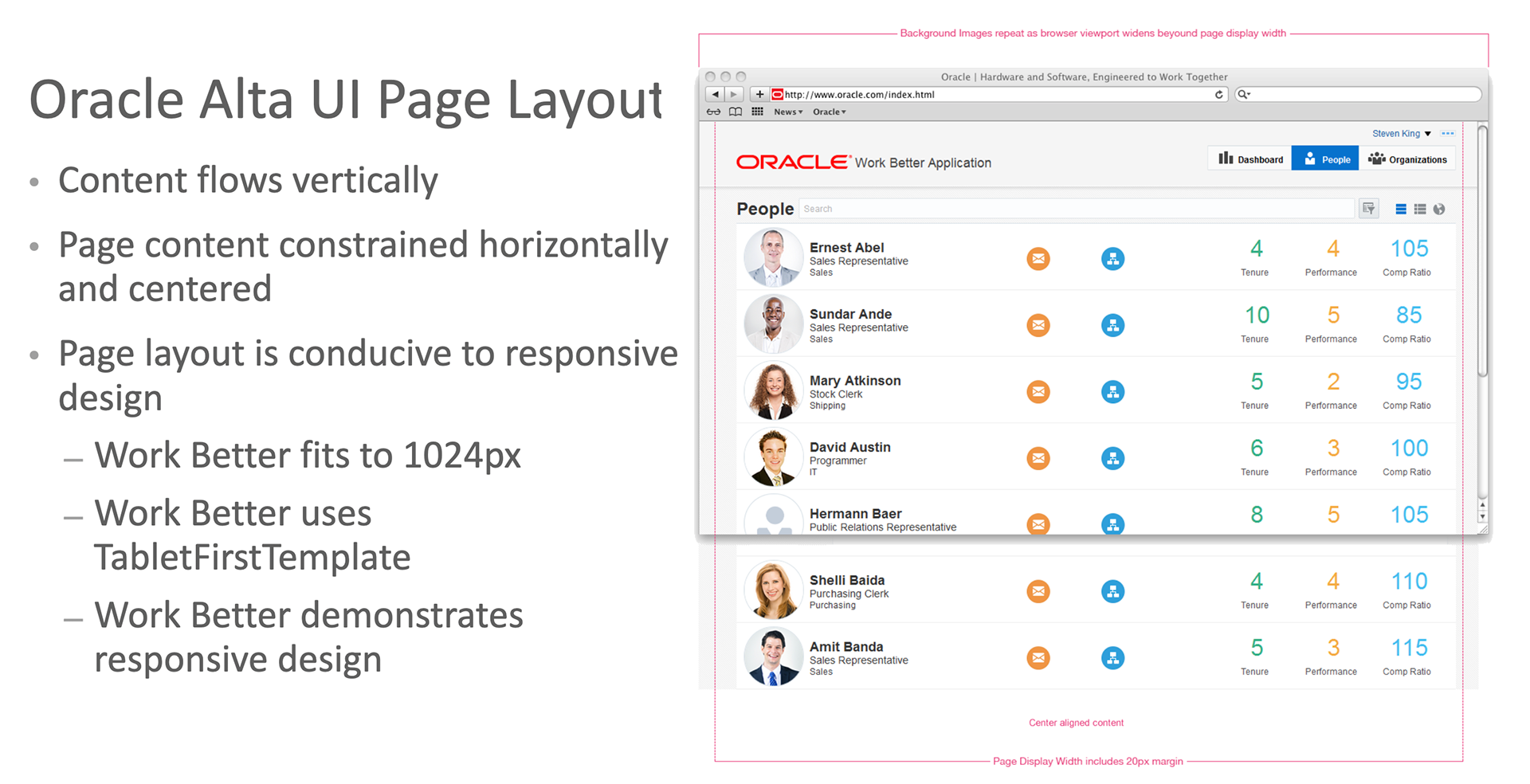The width and height of the screenshot is (1530, 784).
Task: View Ernest Abel's org chart
Action: click(1112, 259)
